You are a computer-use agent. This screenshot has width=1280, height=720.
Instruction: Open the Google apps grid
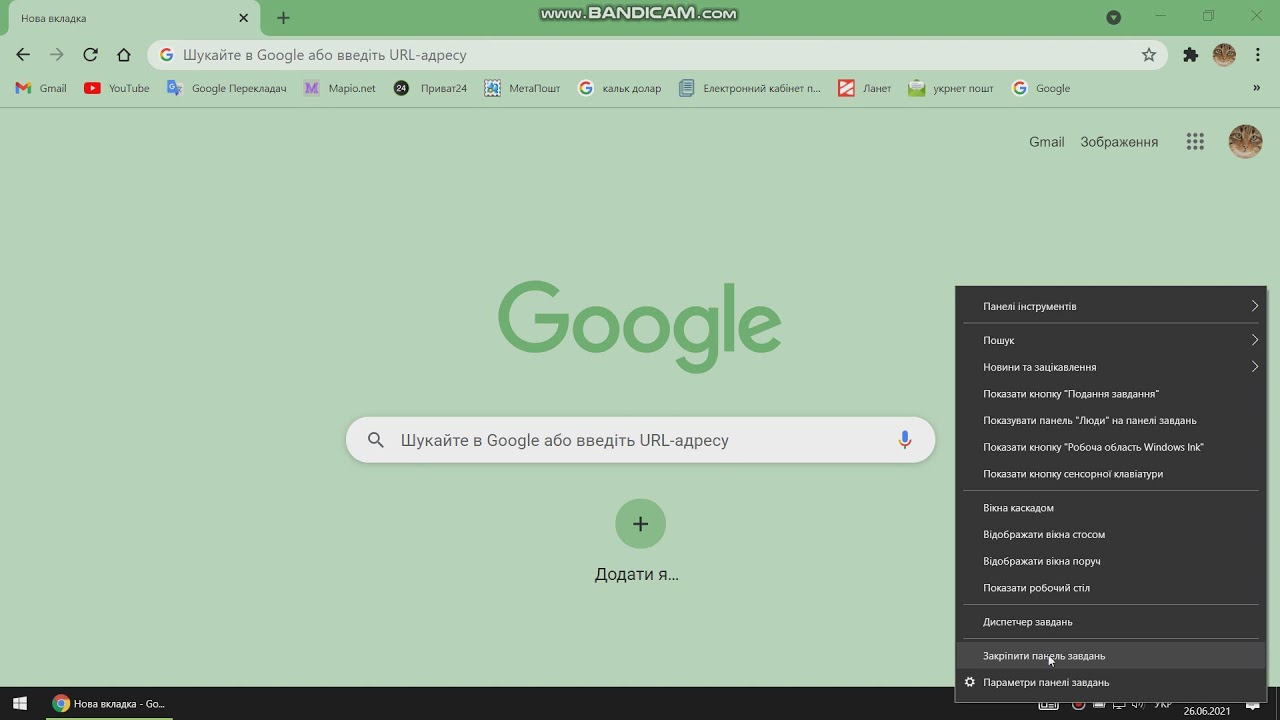pyautogui.click(x=1195, y=142)
